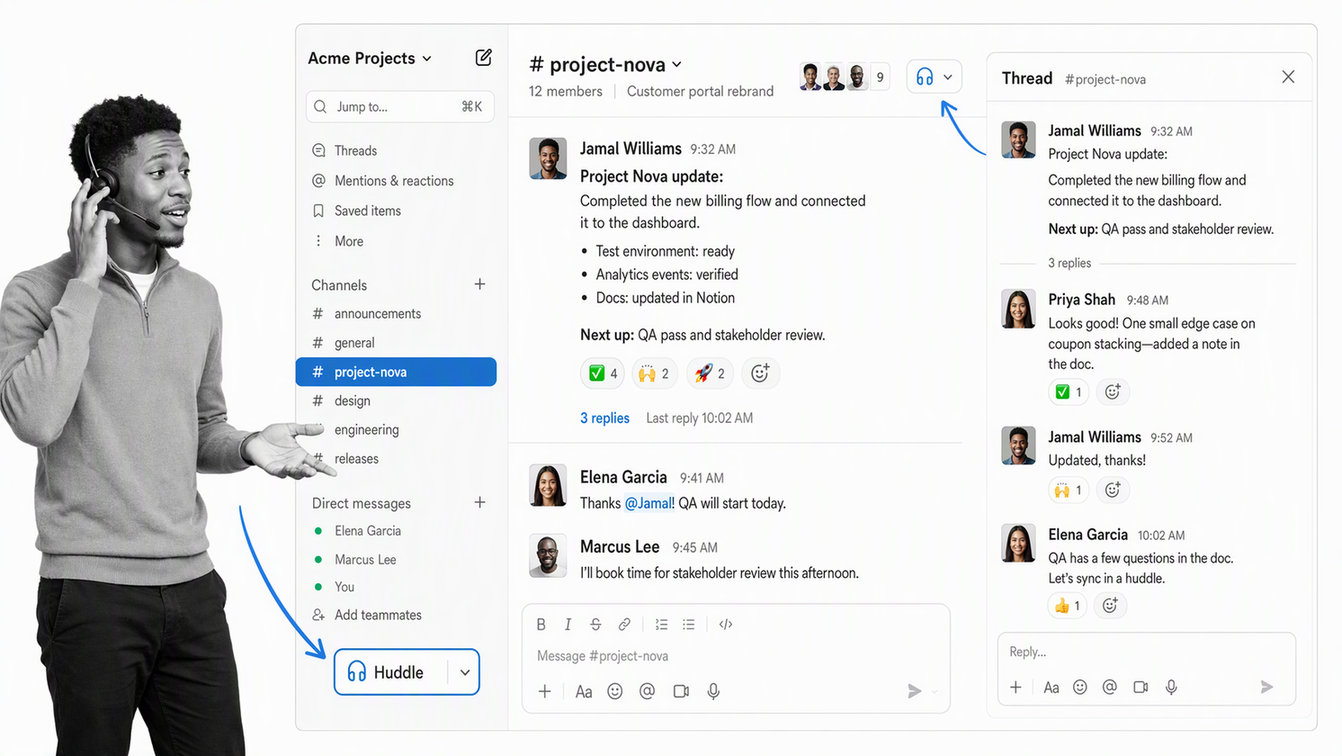Insert an ordered list in the composer

(x=661, y=624)
